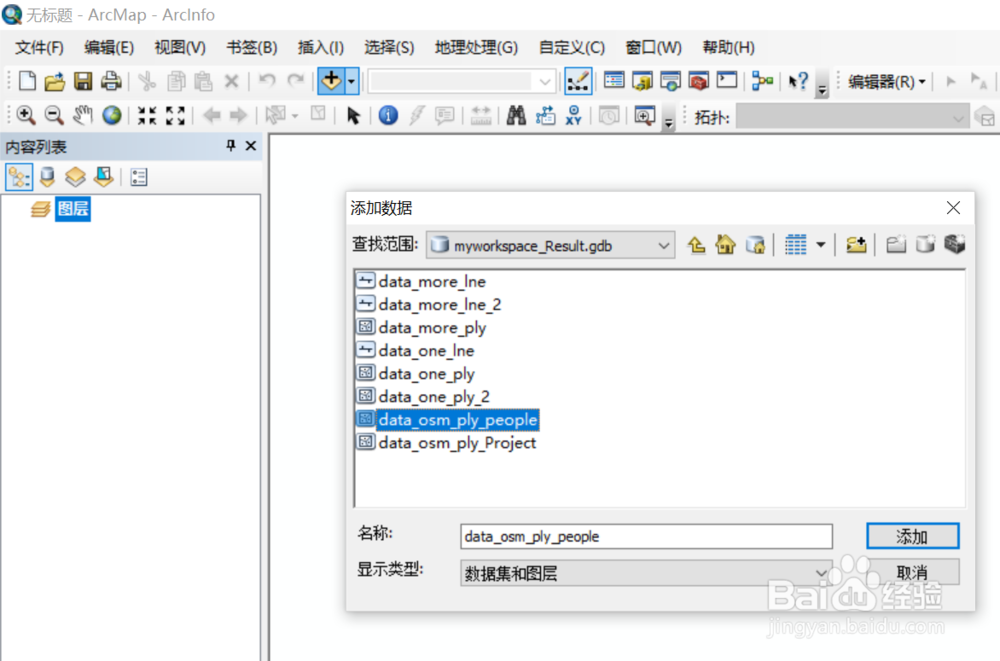Screen dimensions: 1000x661
Task: Open the Windows menu 窗口(W)
Action: [x=654, y=48]
